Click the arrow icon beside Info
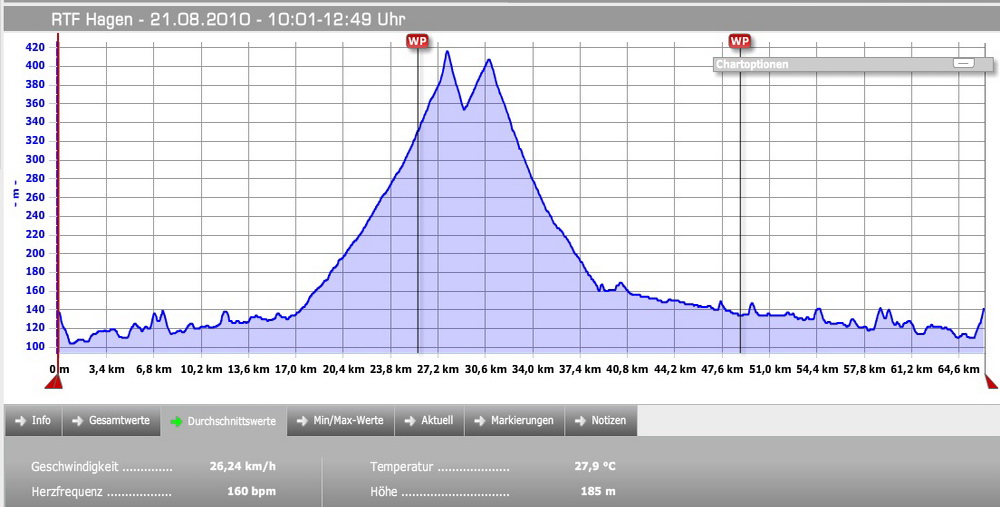The image size is (1000, 507). pyautogui.click(x=20, y=421)
